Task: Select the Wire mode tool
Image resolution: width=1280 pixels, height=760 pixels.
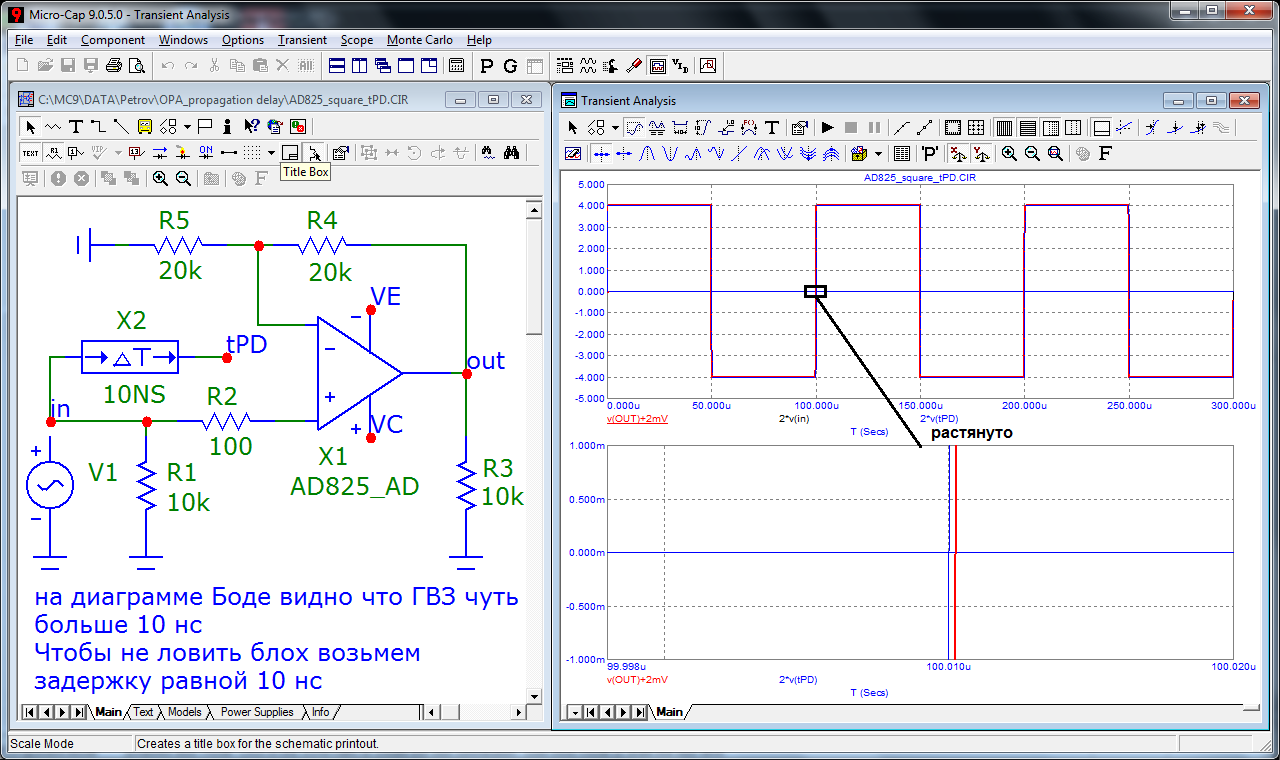Action: point(98,127)
